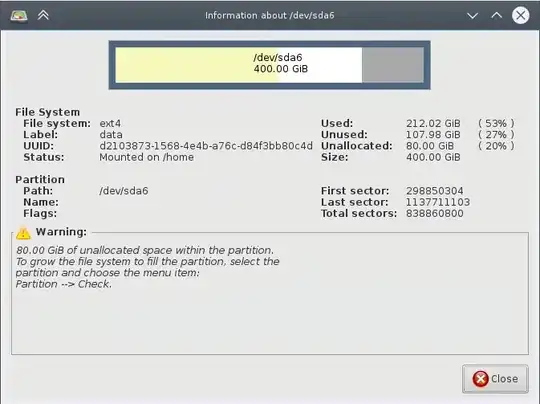The height and width of the screenshot is (404, 540).
Task: Minimize window with down-chevron icon
Action: (472, 15)
